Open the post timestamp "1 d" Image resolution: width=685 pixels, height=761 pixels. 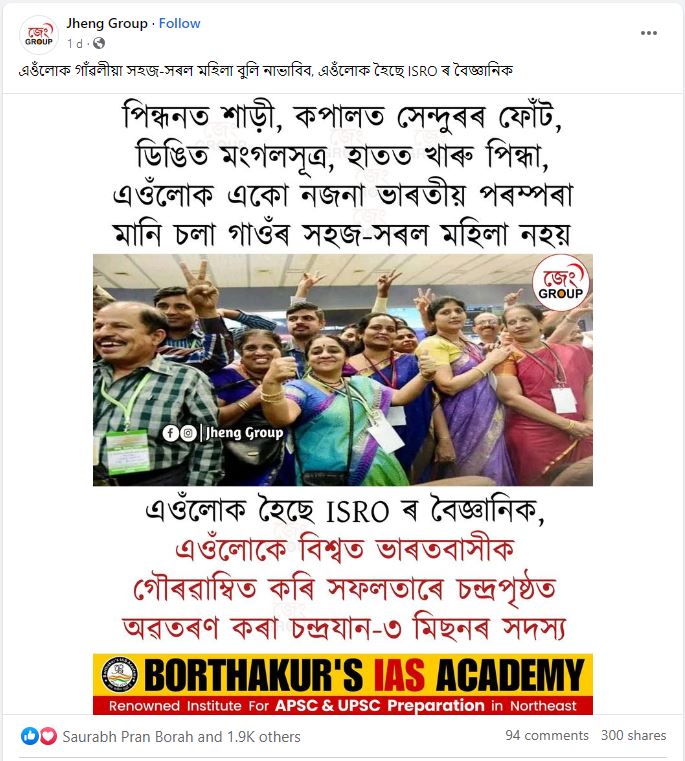point(75,44)
